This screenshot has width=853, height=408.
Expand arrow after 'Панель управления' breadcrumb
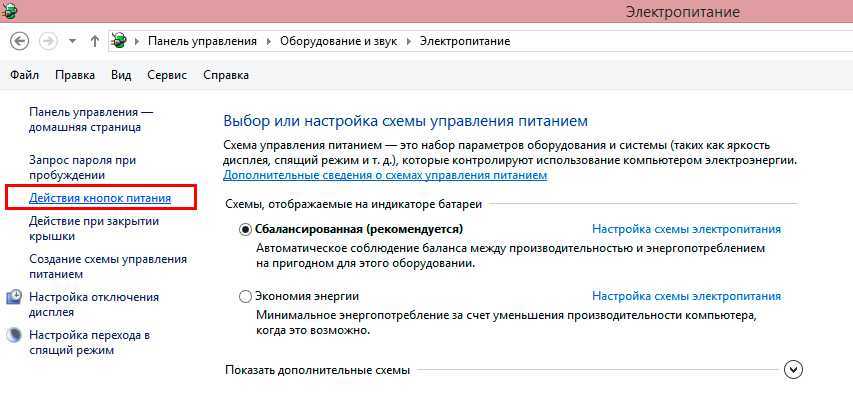point(268,42)
